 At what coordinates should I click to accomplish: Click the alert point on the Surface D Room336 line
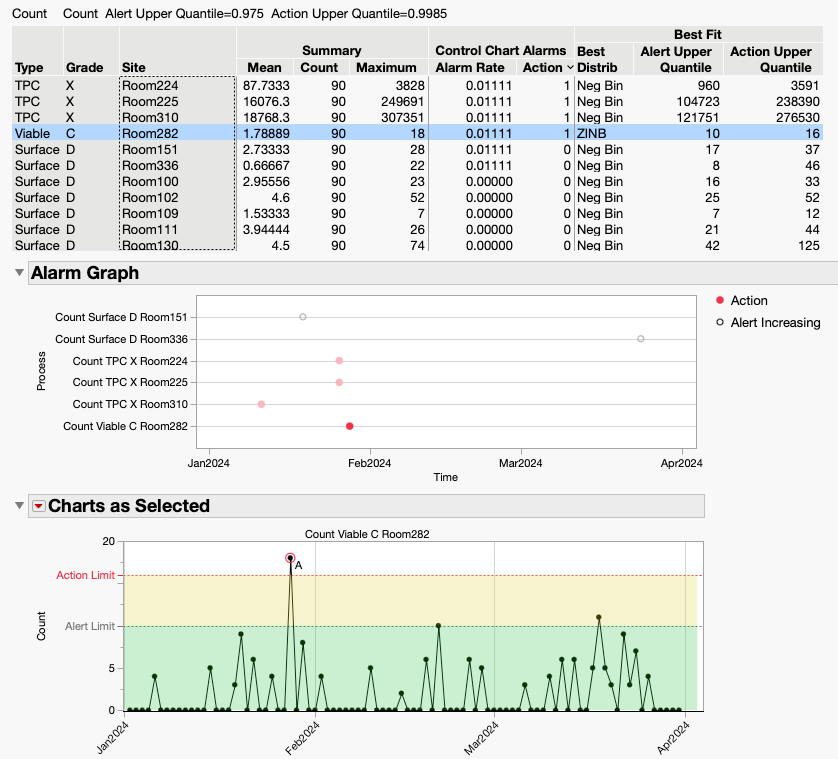640,339
